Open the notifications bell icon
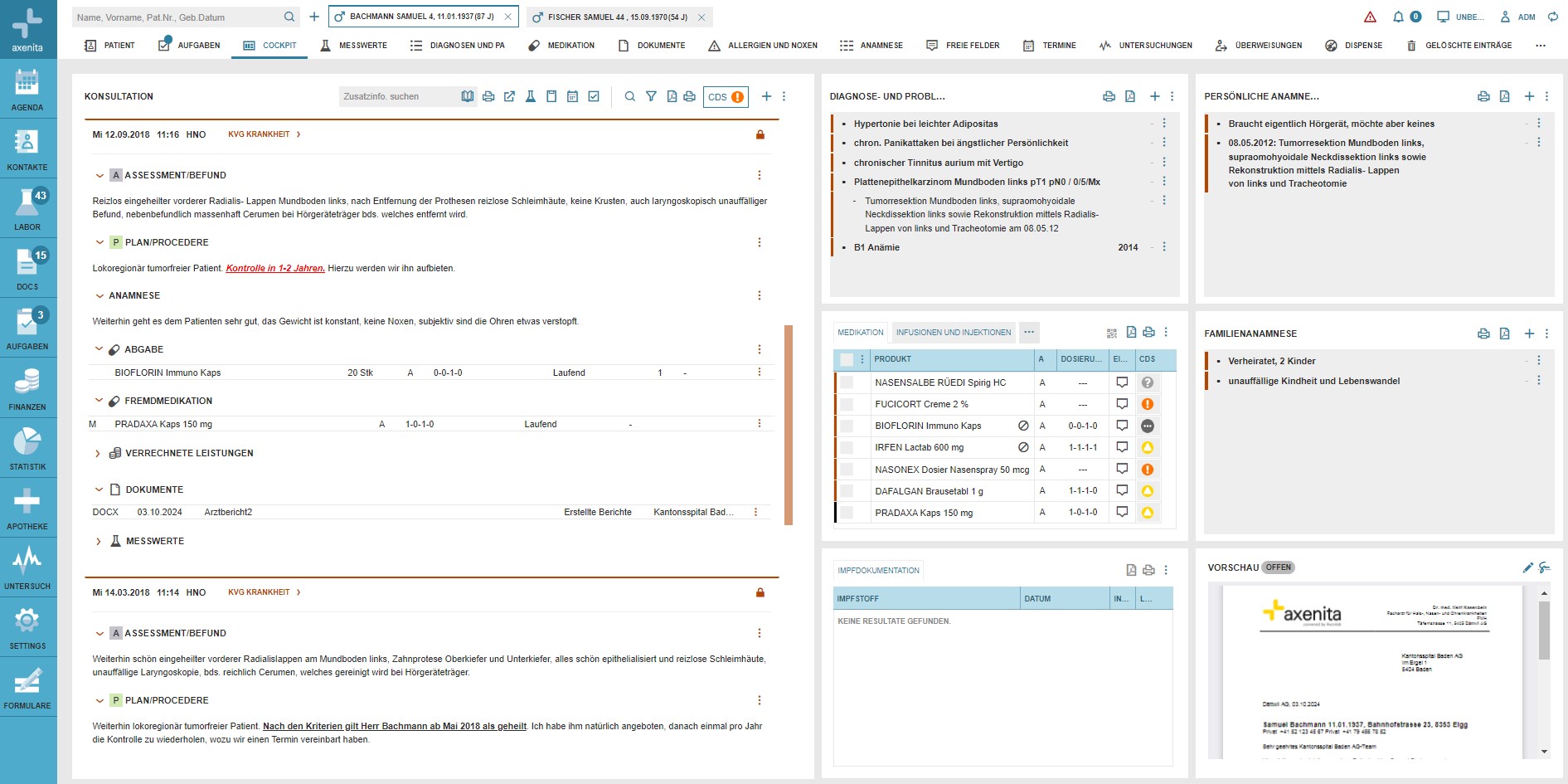The image size is (1568, 784). (x=1398, y=17)
